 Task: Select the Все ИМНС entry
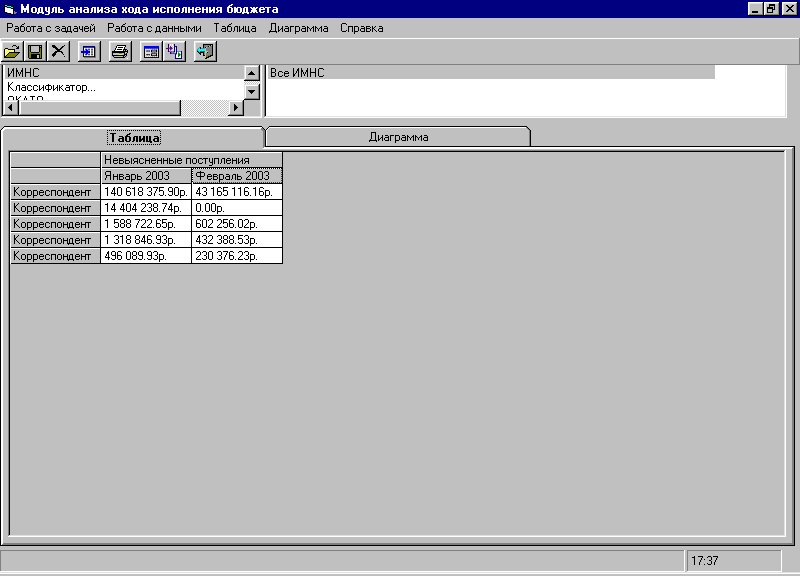click(491, 73)
